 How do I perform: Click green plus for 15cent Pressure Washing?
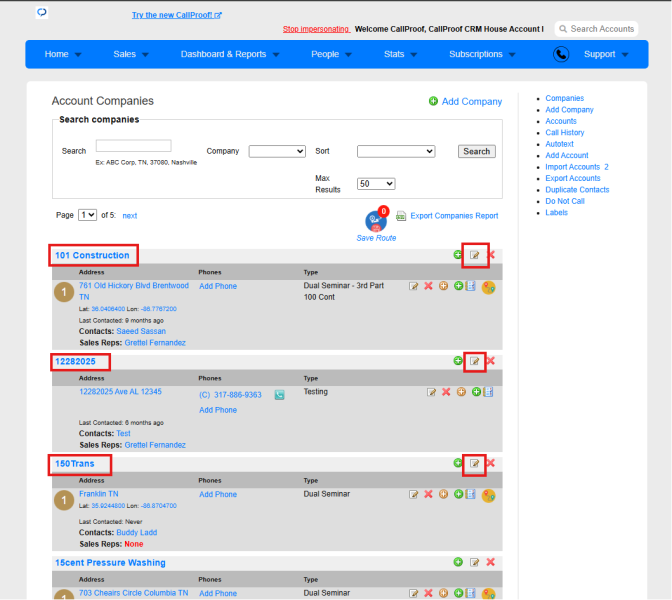point(458,562)
